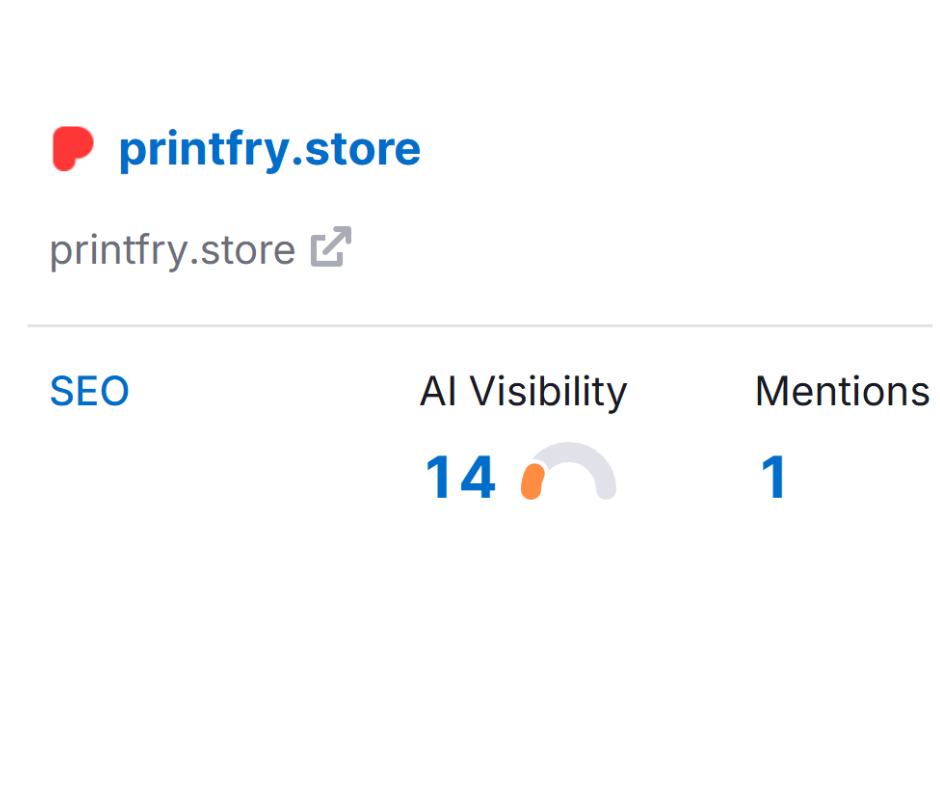Click the semicircle progress indicator
The height and width of the screenshot is (788, 940).
coord(568,472)
